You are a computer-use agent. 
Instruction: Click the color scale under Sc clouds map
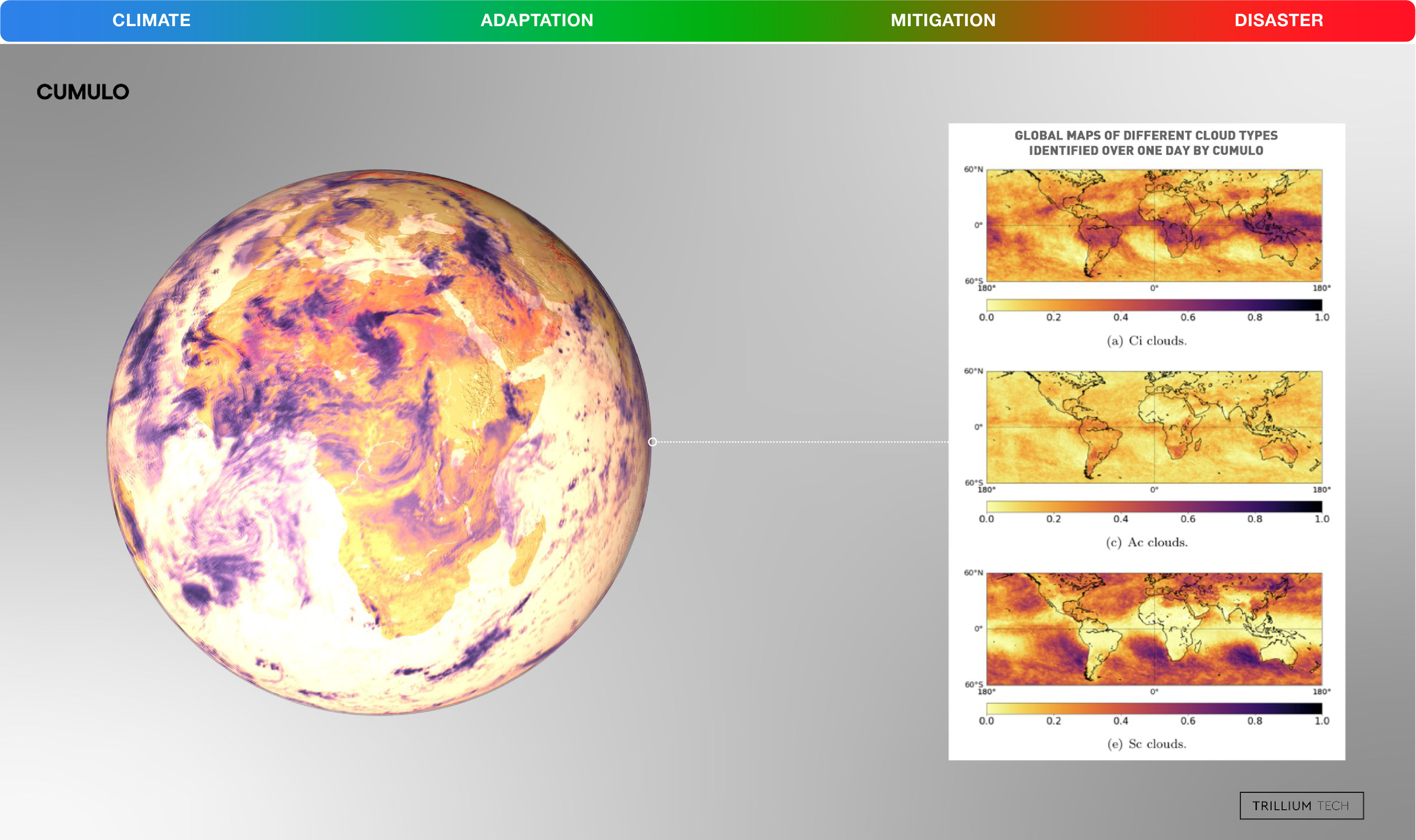coord(1154,708)
